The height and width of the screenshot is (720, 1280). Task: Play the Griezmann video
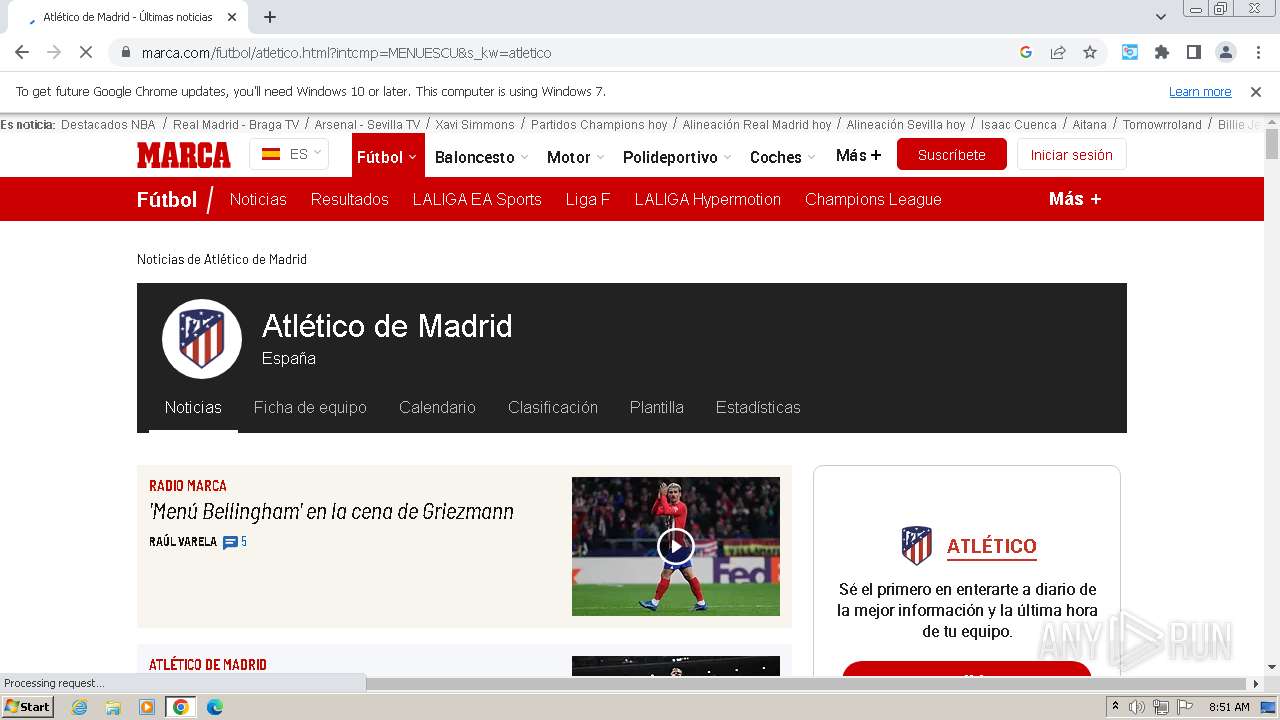click(676, 546)
